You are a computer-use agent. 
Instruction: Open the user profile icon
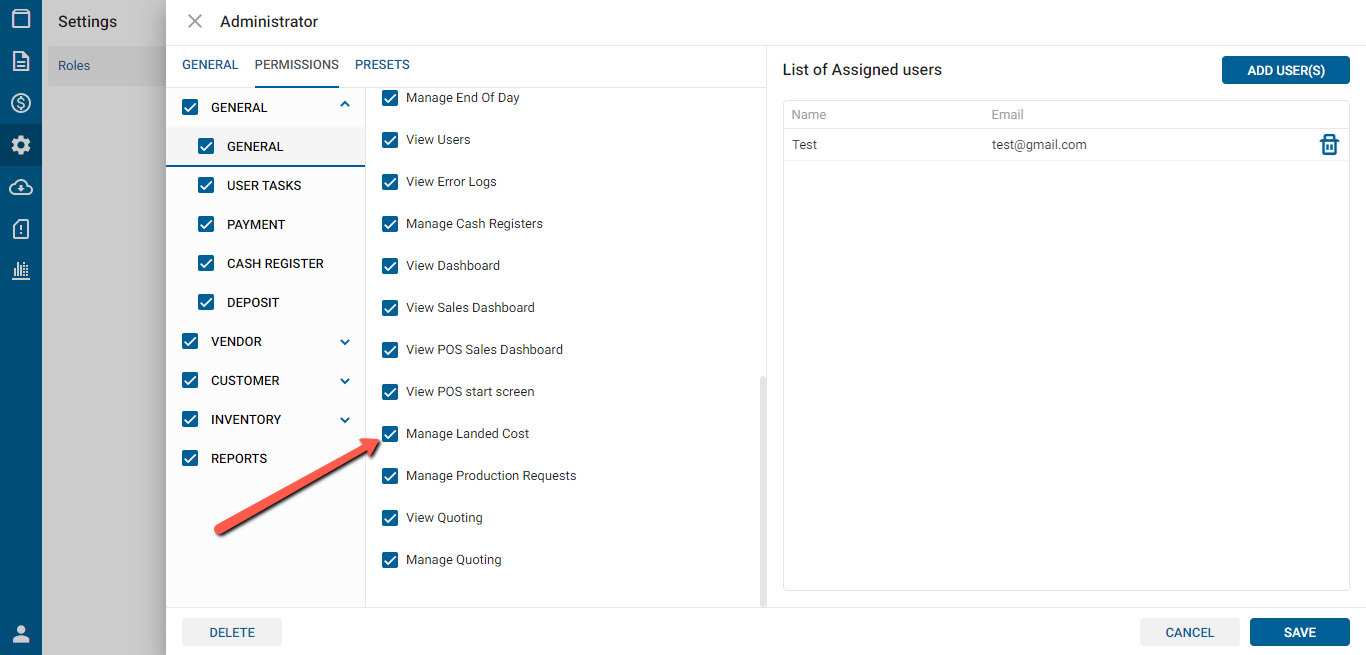click(20, 634)
